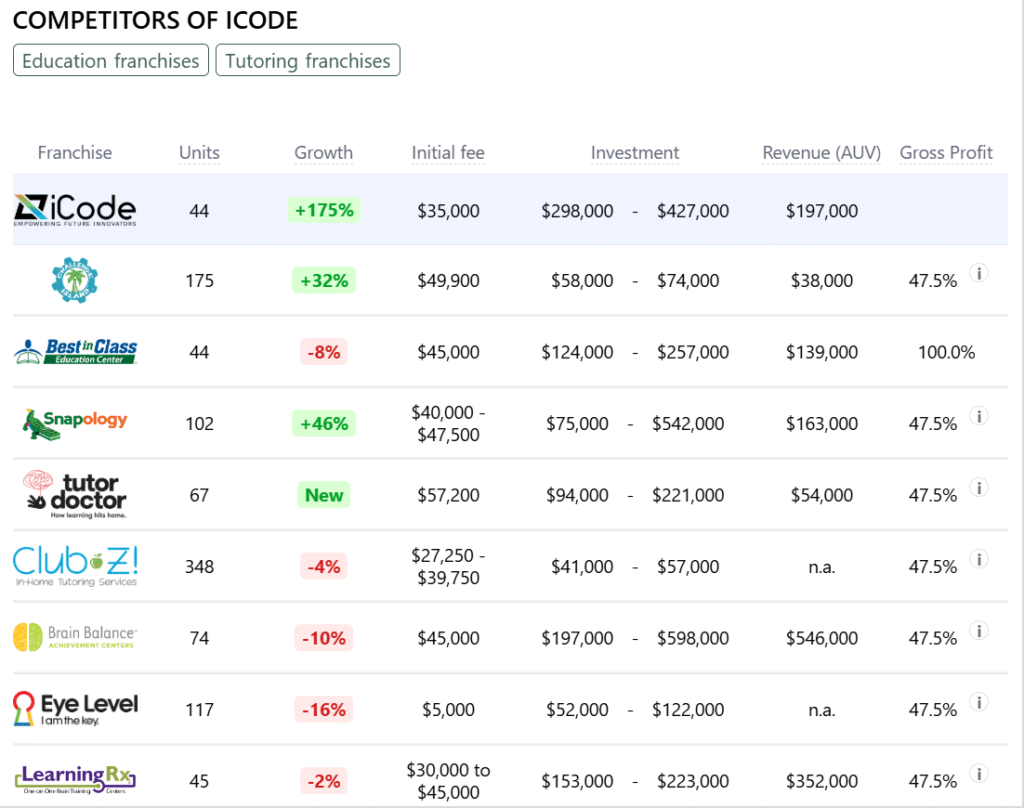Click the $27,250 - $39,750 fee cell

[448, 566]
